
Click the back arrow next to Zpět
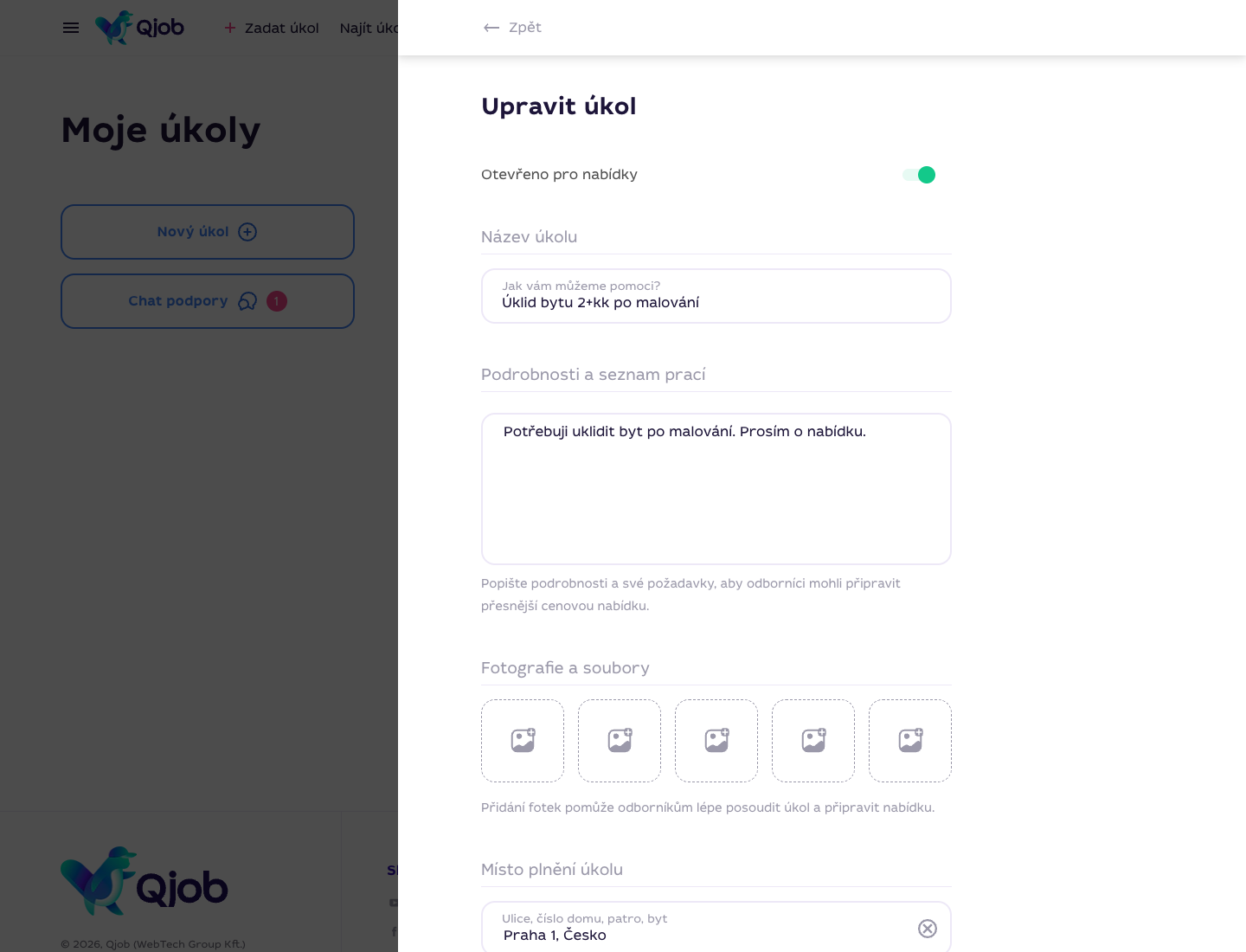[x=491, y=28]
